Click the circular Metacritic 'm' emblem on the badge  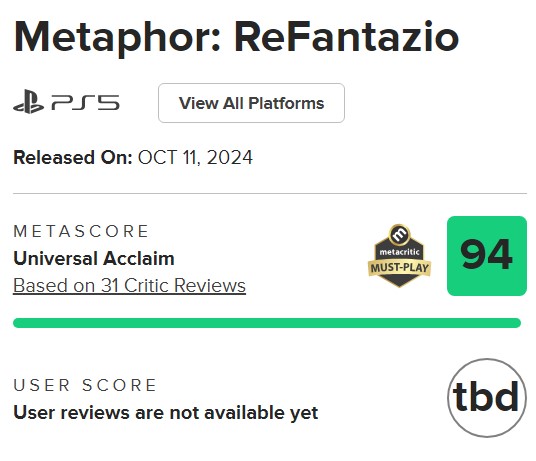(x=399, y=234)
